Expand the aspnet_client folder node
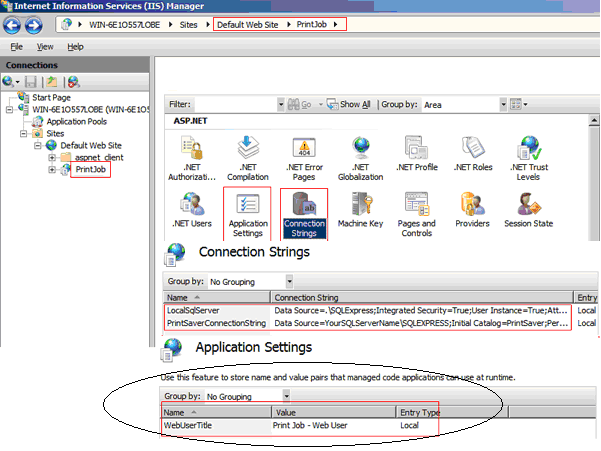The image size is (601, 451). click(52, 157)
